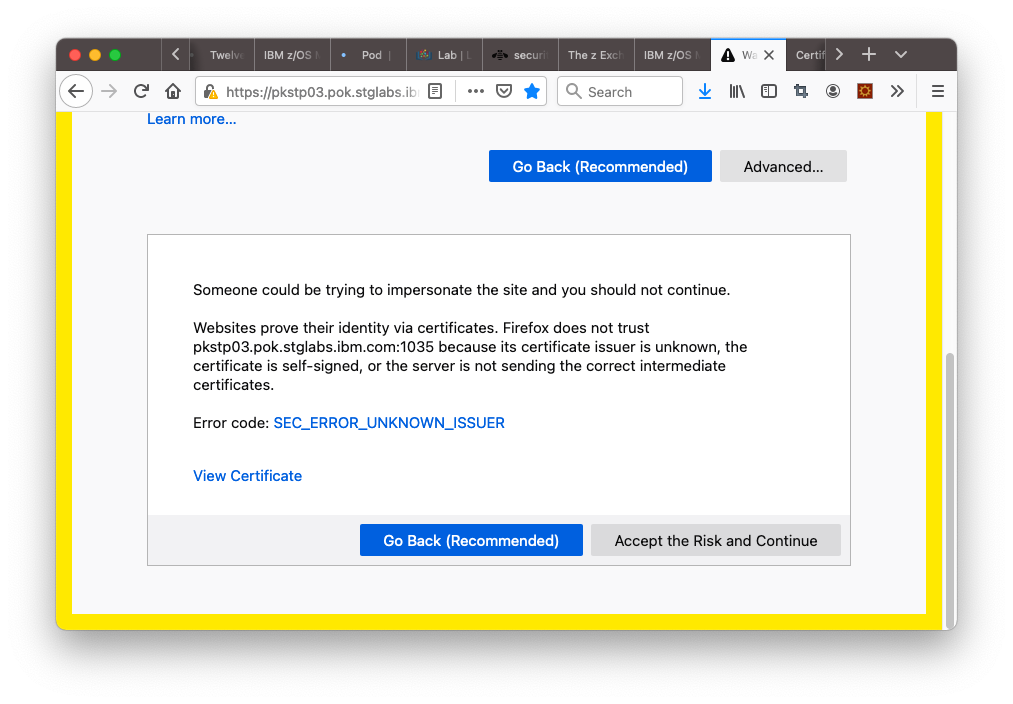List all tabs with the down chevron
Screen dimensions: 1013x704
(901, 54)
